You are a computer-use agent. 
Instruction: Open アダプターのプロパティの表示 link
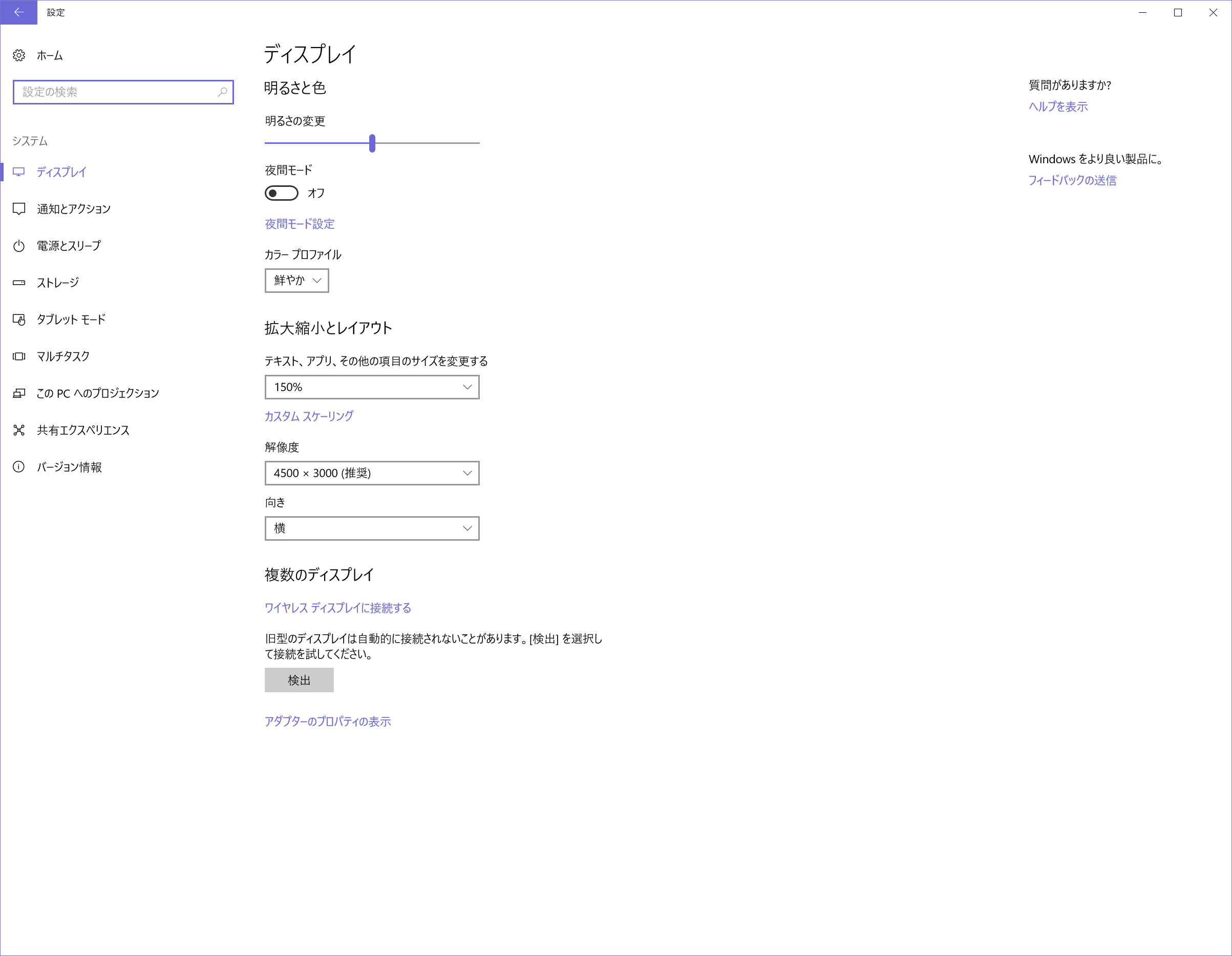coord(328,721)
